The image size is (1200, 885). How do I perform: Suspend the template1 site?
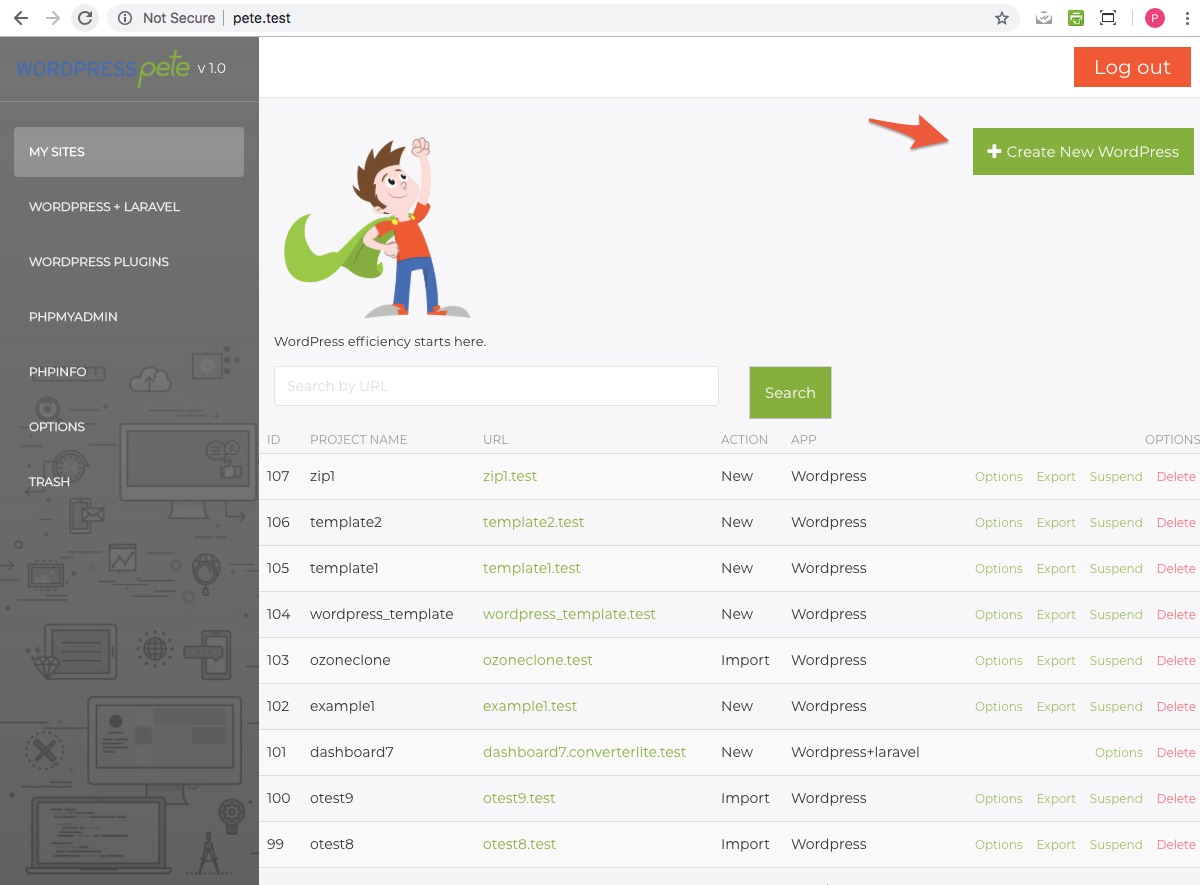point(1116,569)
